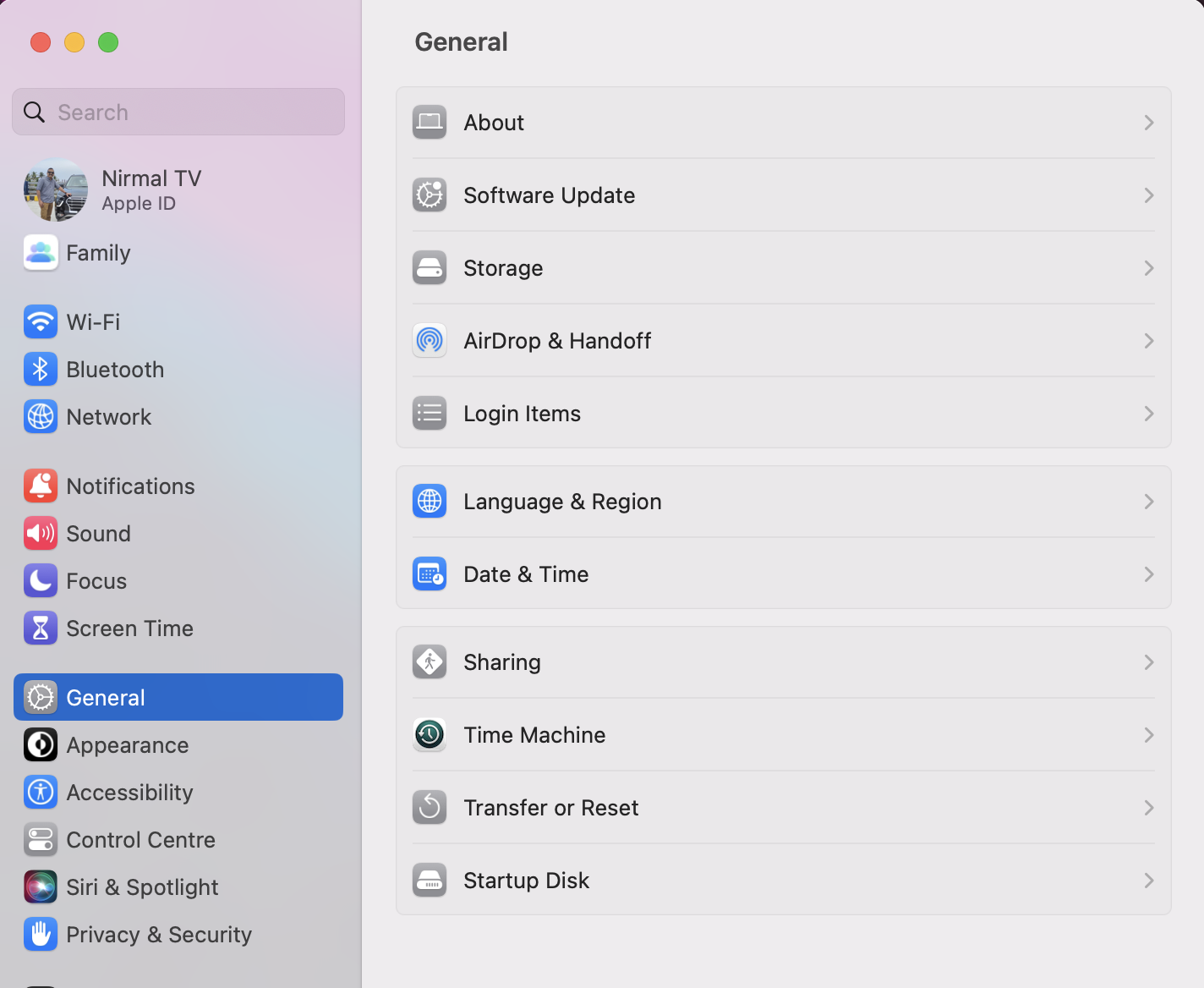Click the Sharing icon
Screen dimensions: 1204x988
coord(430,662)
